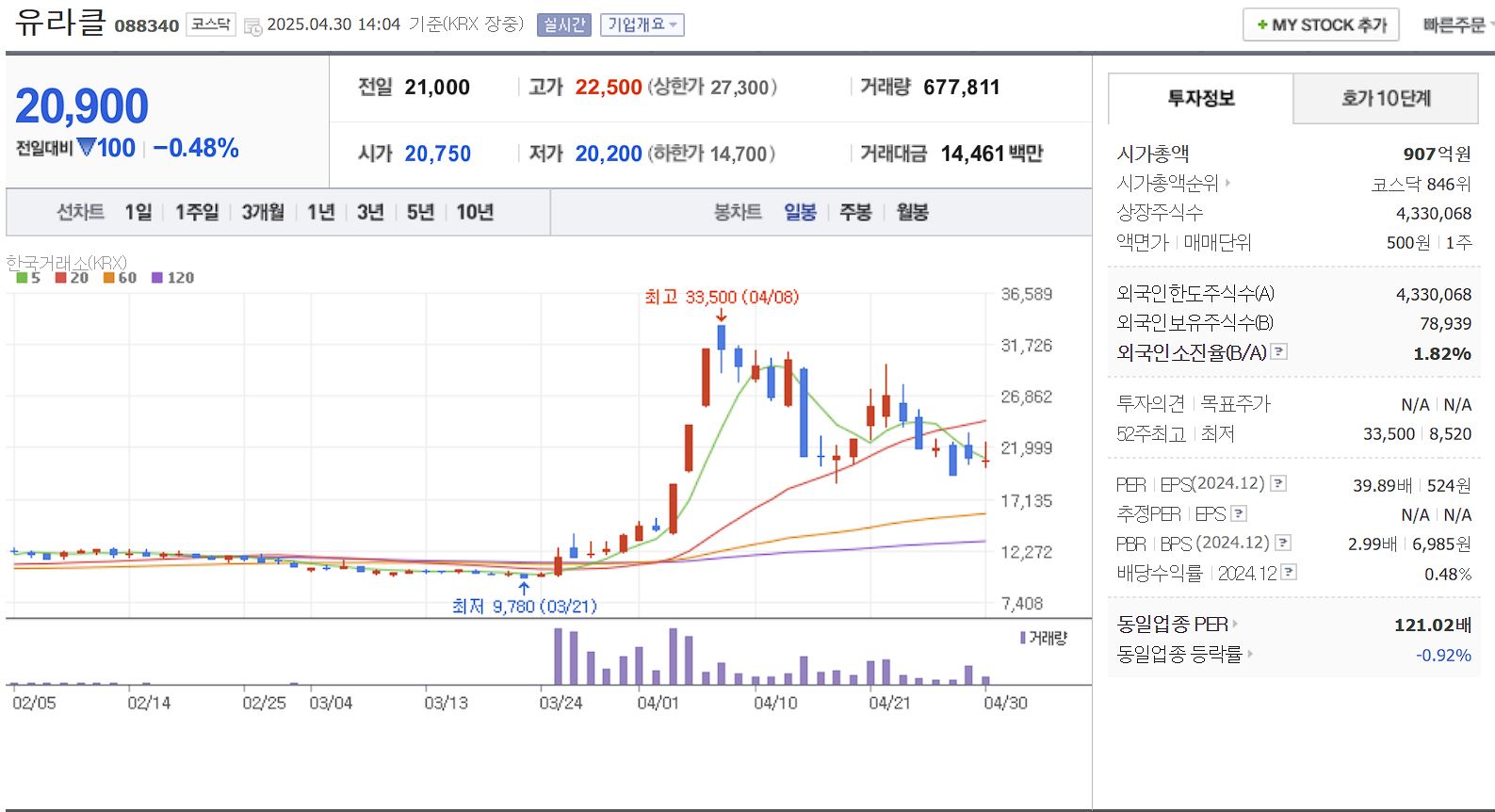
Task: Click the 시가총액 value 907억원
Action: pyautogui.click(x=1437, y=154)
